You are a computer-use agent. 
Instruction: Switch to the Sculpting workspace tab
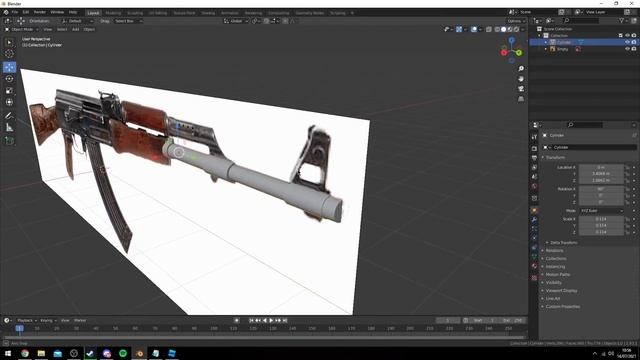(135, 13)
